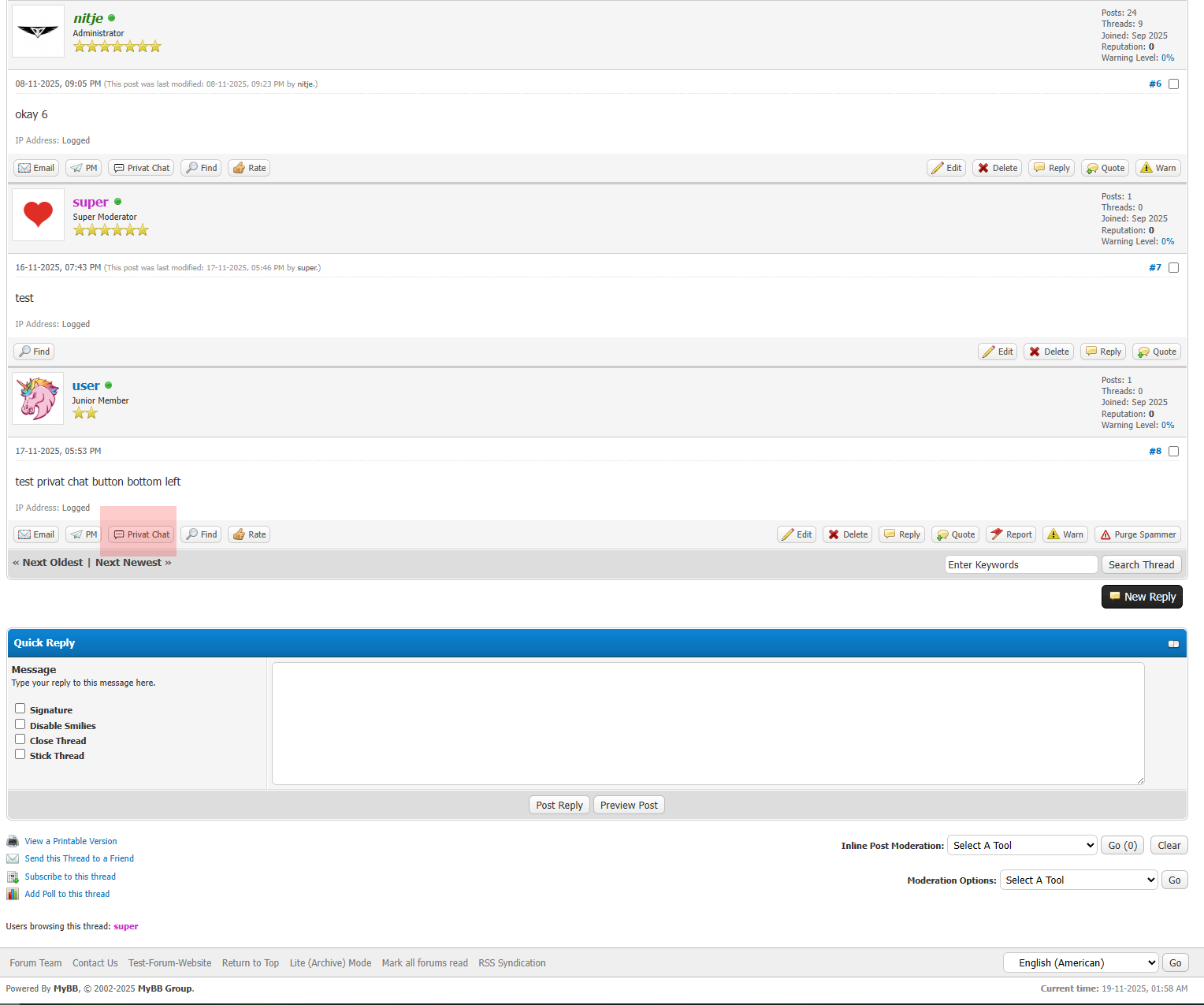
Task: Open Inline Post Moderation tool dropdown
Action: 1022,845
